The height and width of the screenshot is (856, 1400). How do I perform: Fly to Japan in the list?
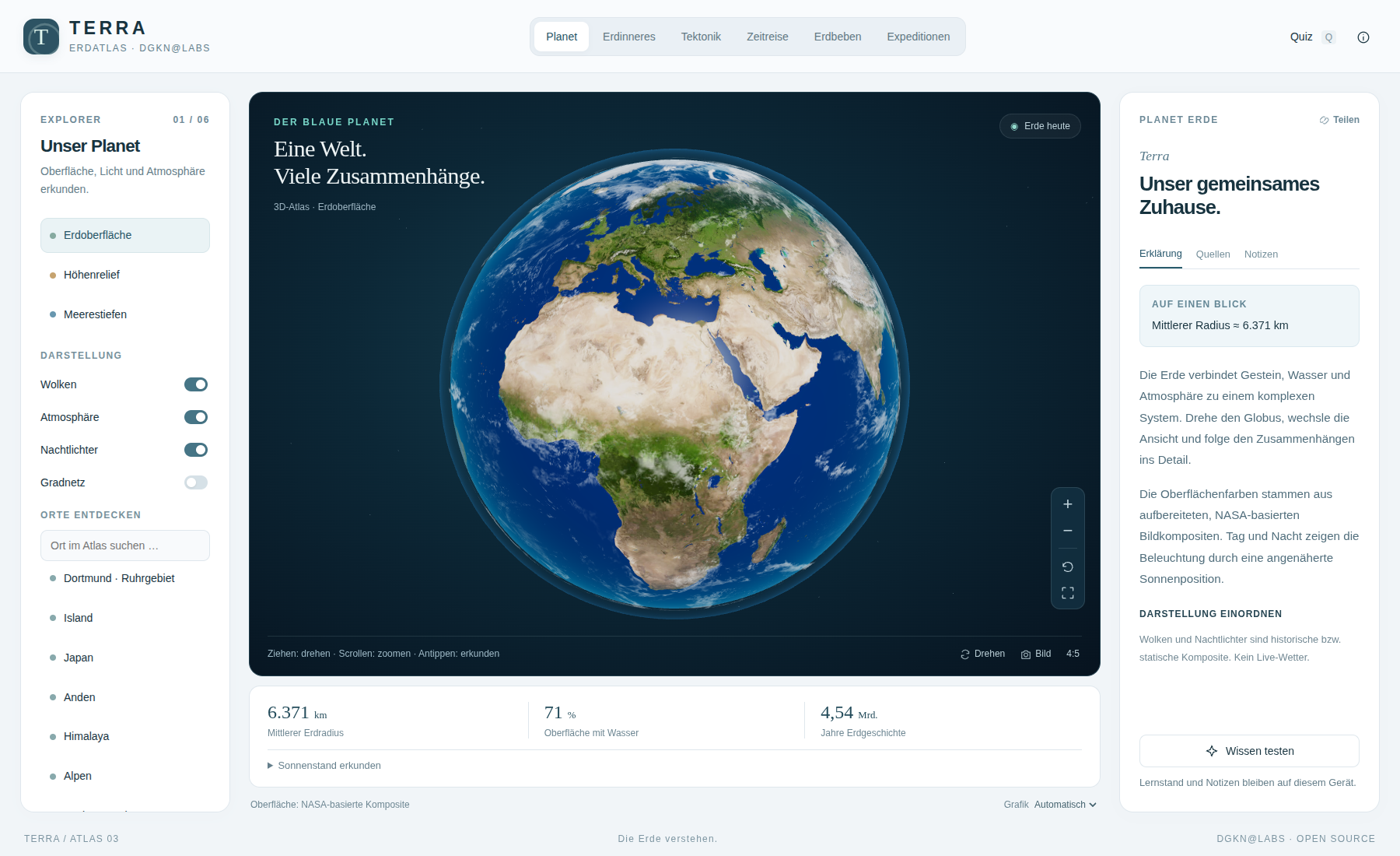pyautogui.click(x=125, y=658)
